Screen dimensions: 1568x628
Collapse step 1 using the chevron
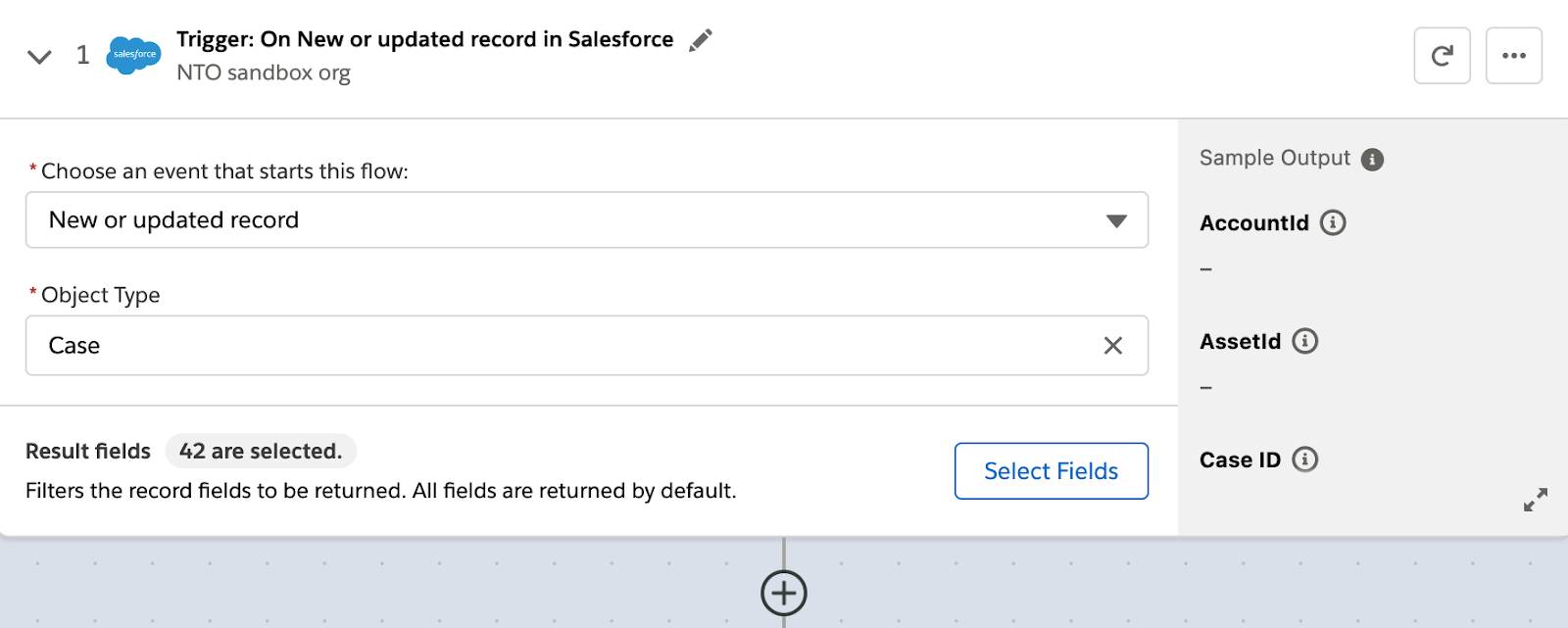coord(39,57)
